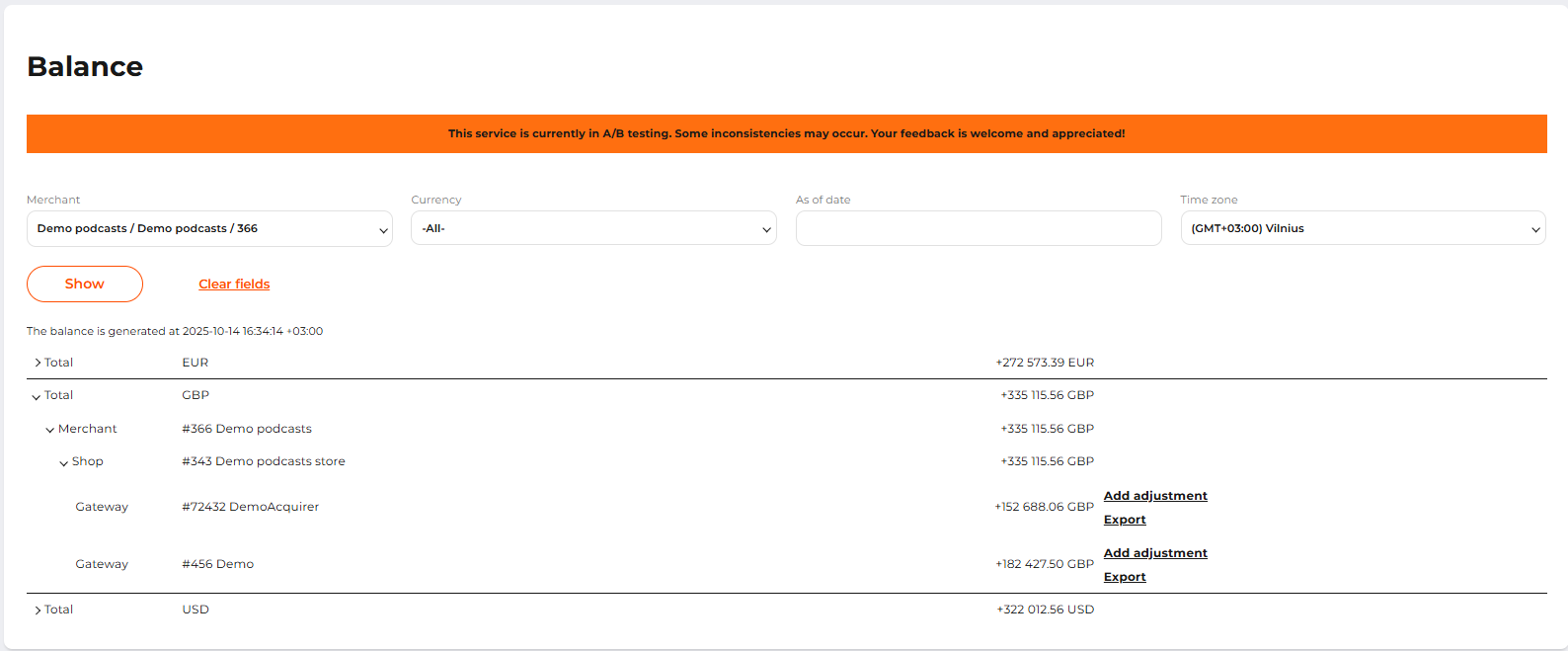Click the orange A/B testing notice banner

click(x=786, y=133)
